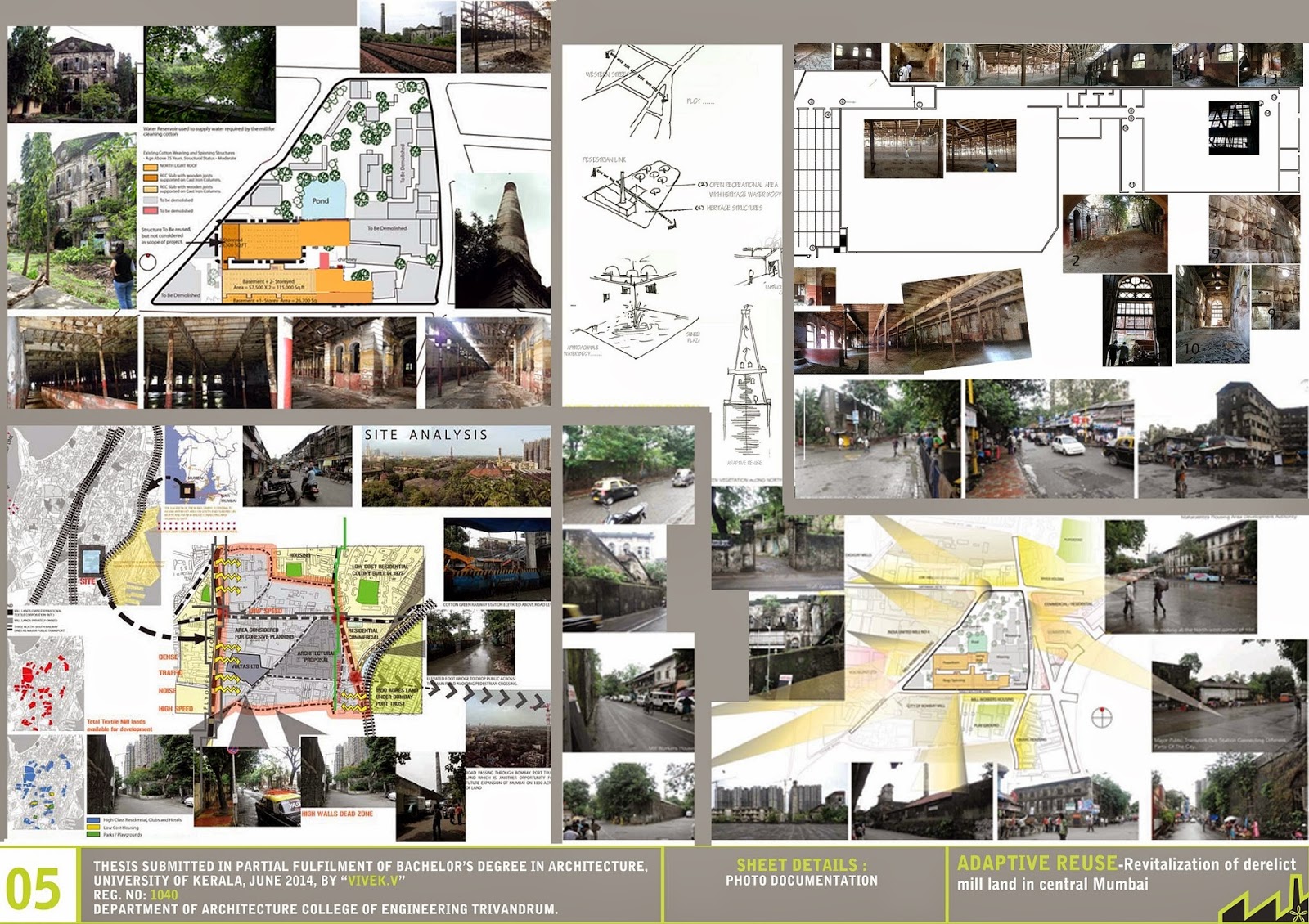Open the street photo with the white car
This screenshot has width=1309, height=924.
coord(1050,439)
